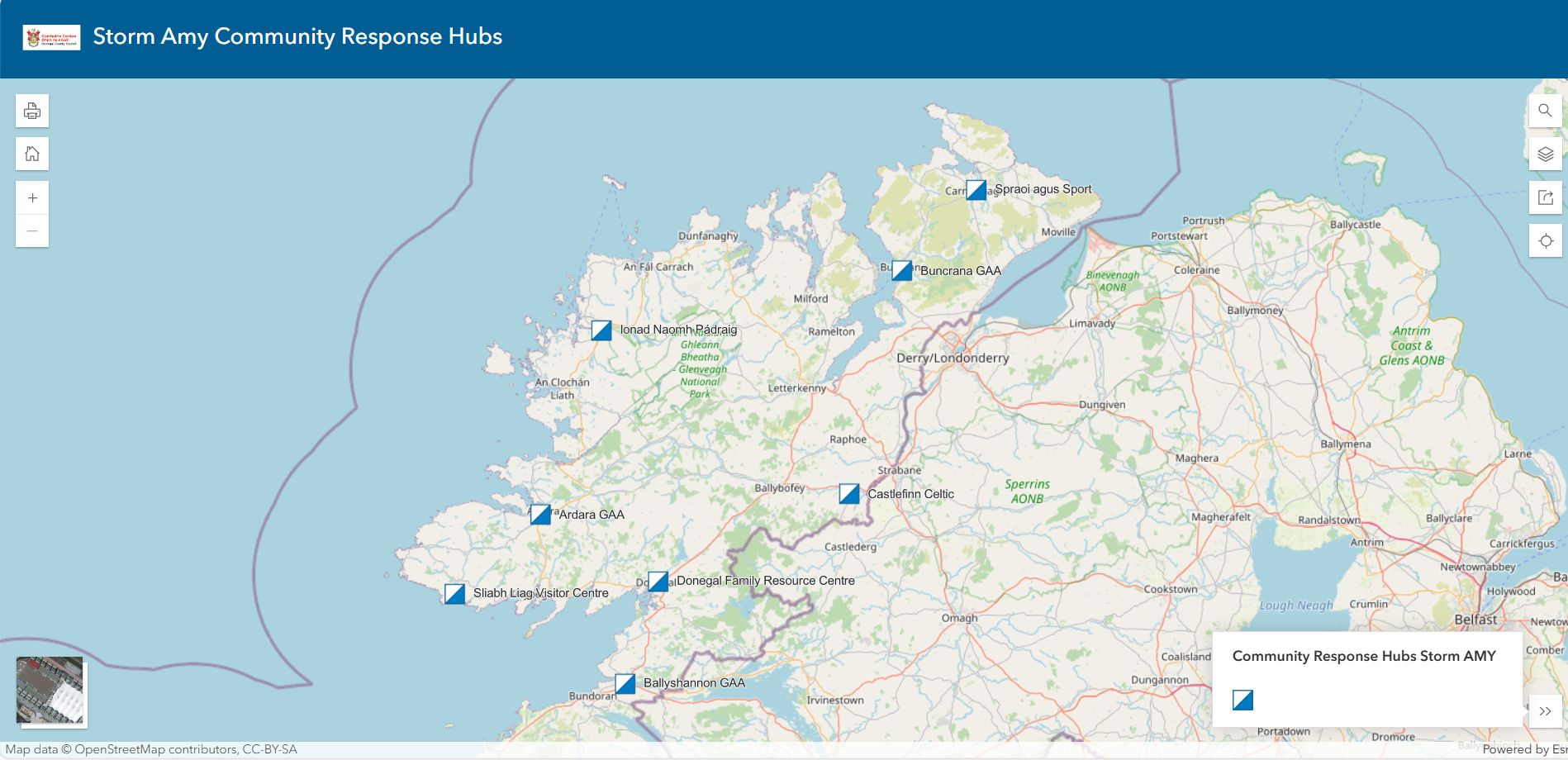The height and width of the screenshot is (760, 1568).
Task: Open the Donegal Family Resource Centre marker
Action: click(658, 582)
